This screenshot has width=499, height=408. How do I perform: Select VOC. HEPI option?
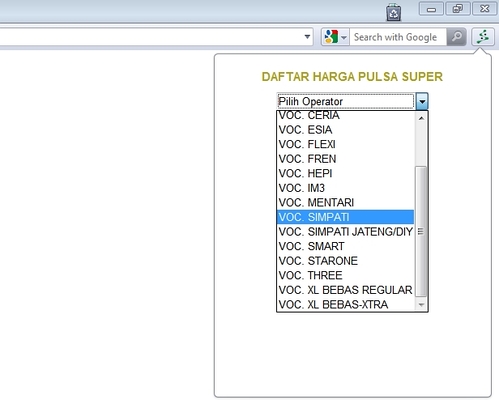[345, 174]
